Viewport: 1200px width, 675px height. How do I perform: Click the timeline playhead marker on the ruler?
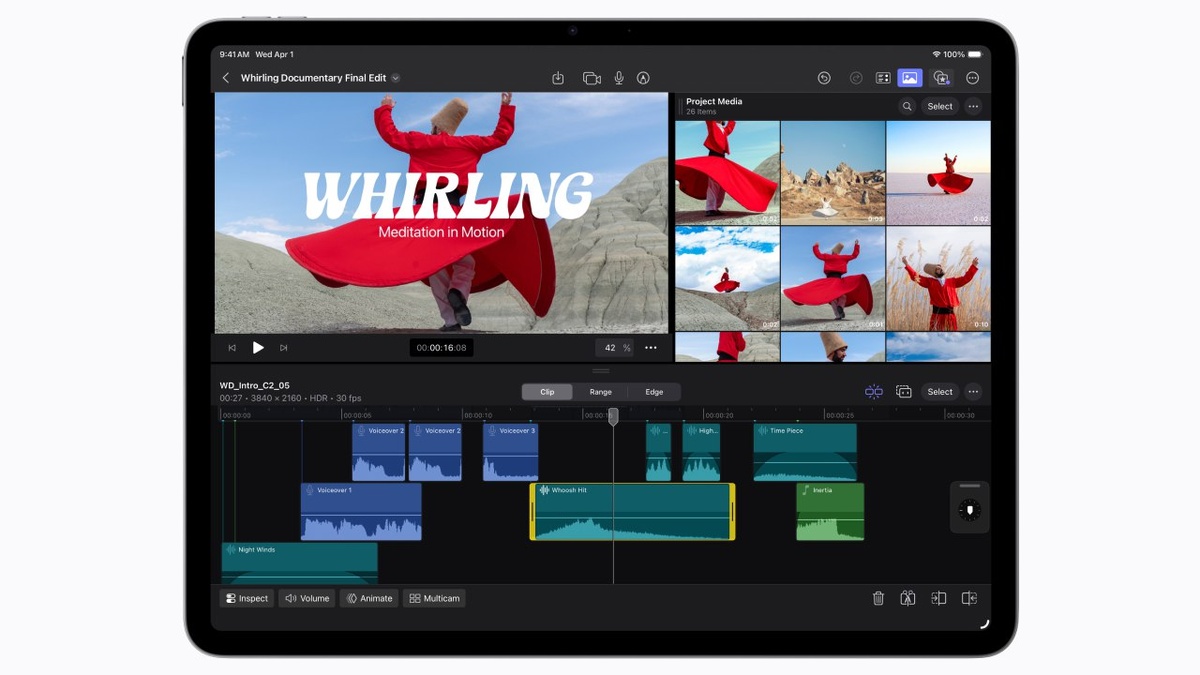[613, 416]
